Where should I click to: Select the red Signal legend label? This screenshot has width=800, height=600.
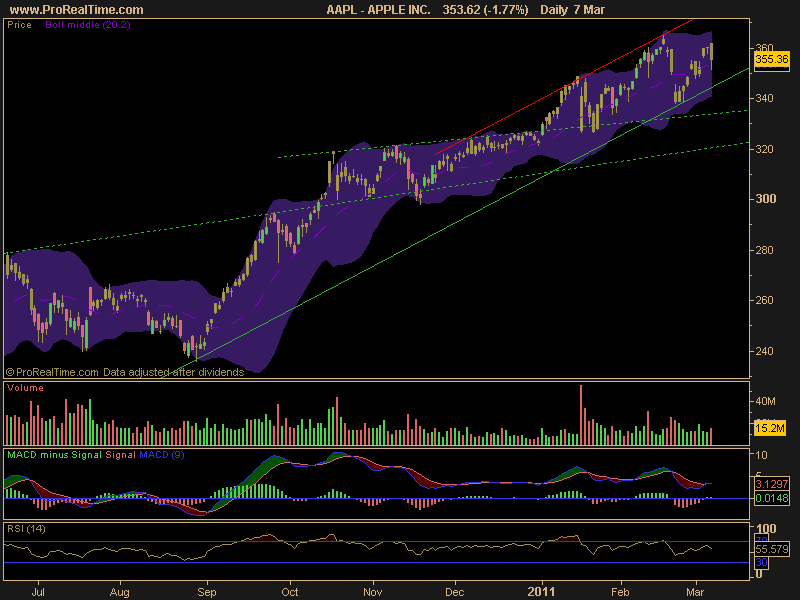click(120, 455)
